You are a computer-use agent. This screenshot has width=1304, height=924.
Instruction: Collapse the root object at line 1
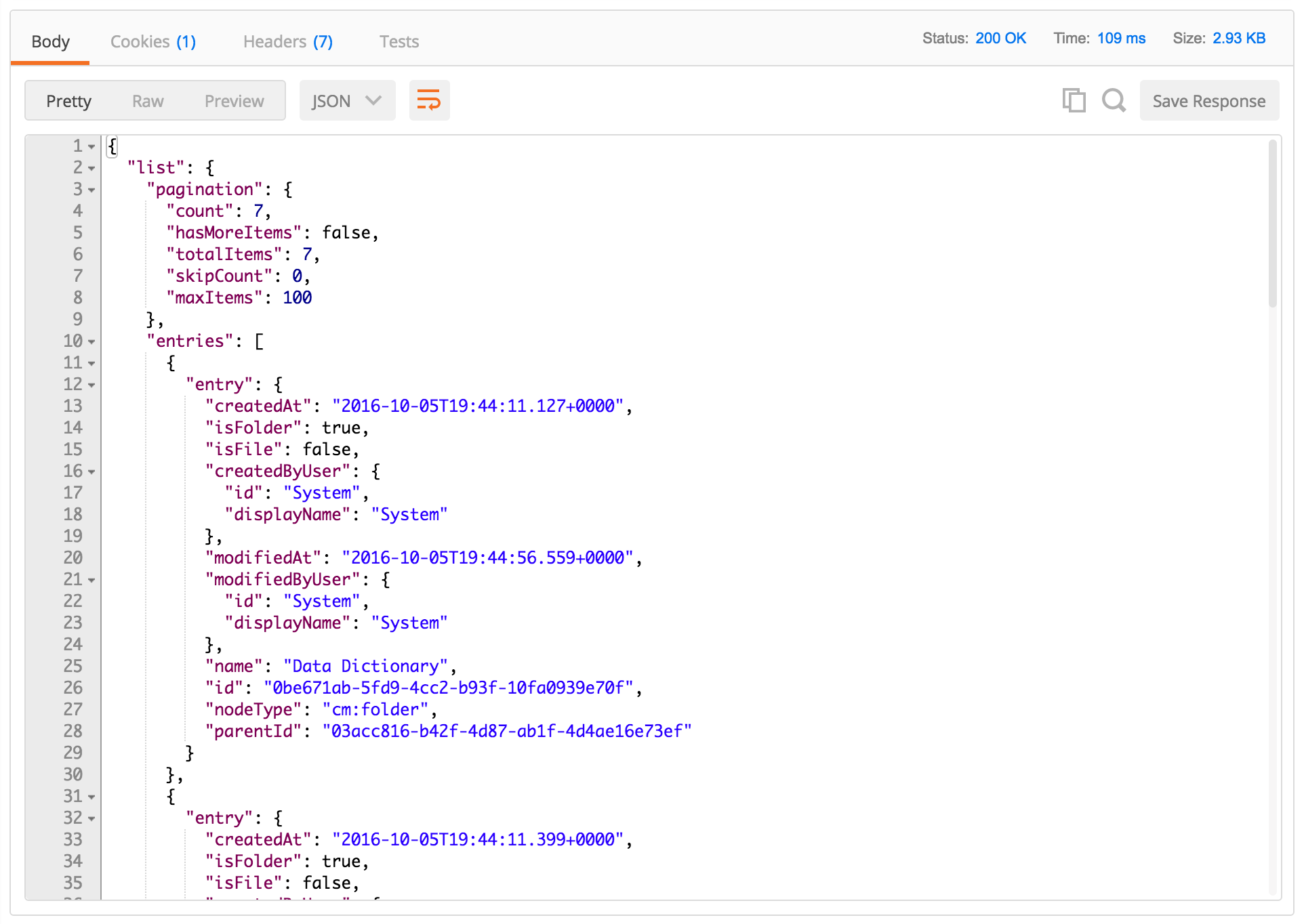(91, 147)
